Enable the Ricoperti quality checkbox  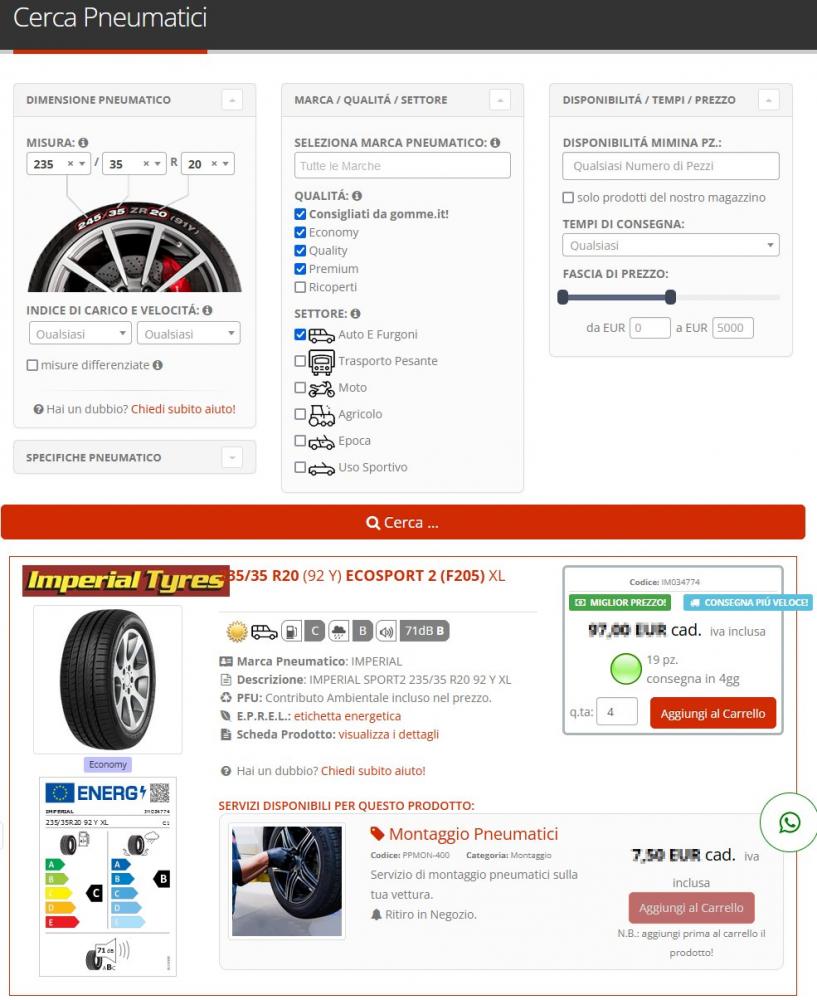[300, 287]
